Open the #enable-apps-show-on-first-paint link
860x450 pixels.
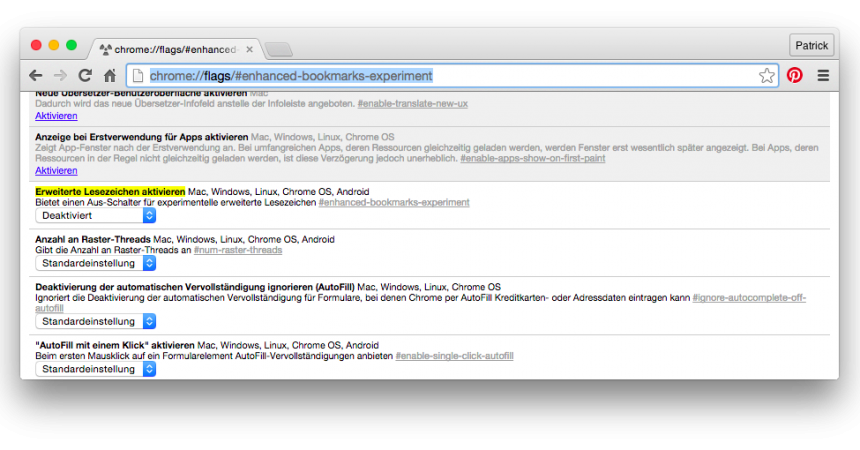[x=533, y=159]
